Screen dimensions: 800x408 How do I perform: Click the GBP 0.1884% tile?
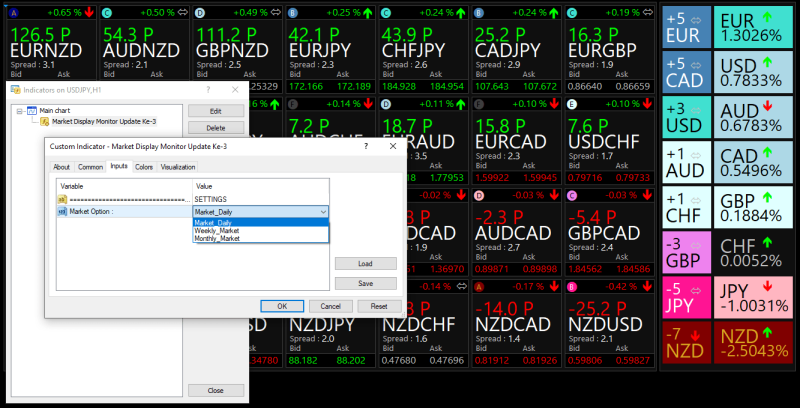[x=753, y=207]
